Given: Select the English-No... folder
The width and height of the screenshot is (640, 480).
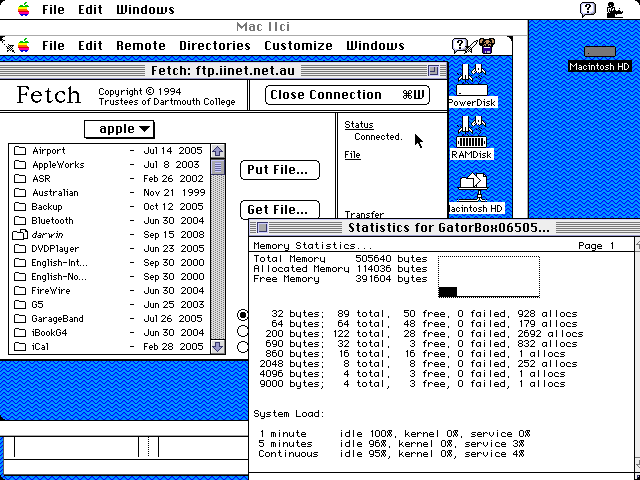Looking at the screenshot, I should click(109, 277).
